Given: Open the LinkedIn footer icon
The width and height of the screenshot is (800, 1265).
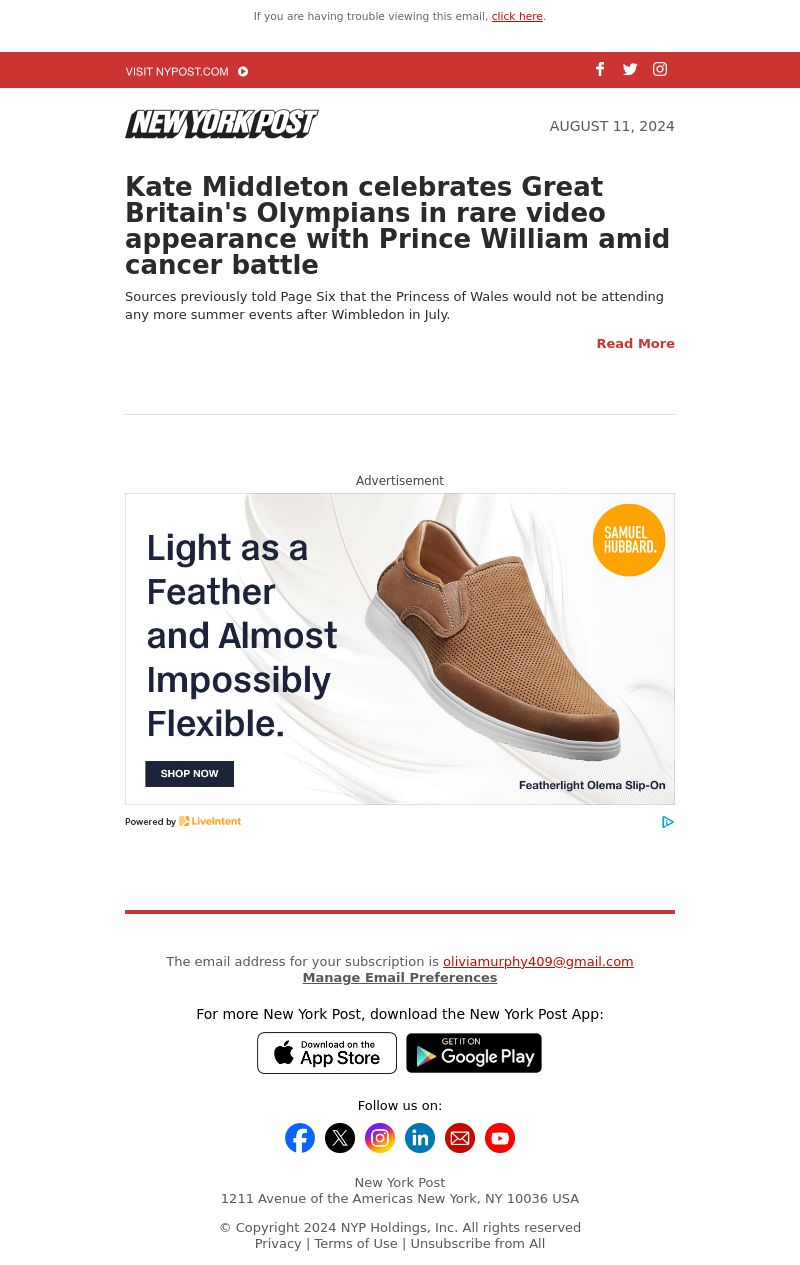Looking at the screenshot, I should [x=420, y=1138].
